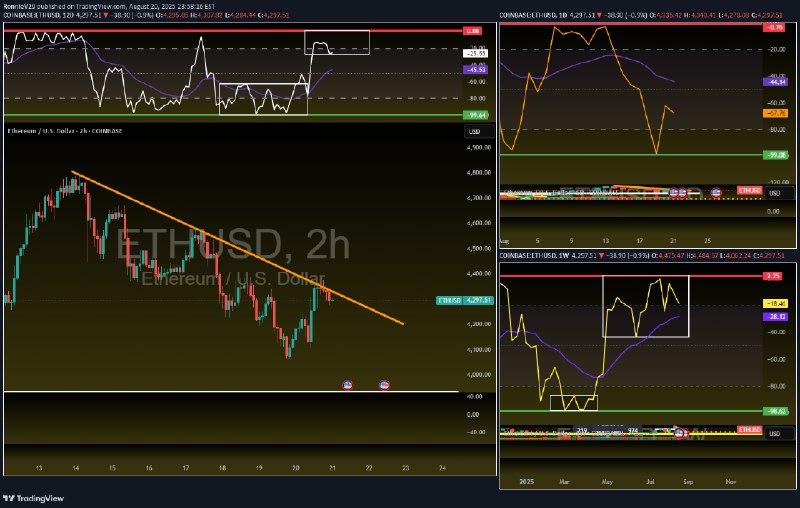Click the red -0.76 label on the 1D chart
The image size is (800, 508).
coord(776,28)
